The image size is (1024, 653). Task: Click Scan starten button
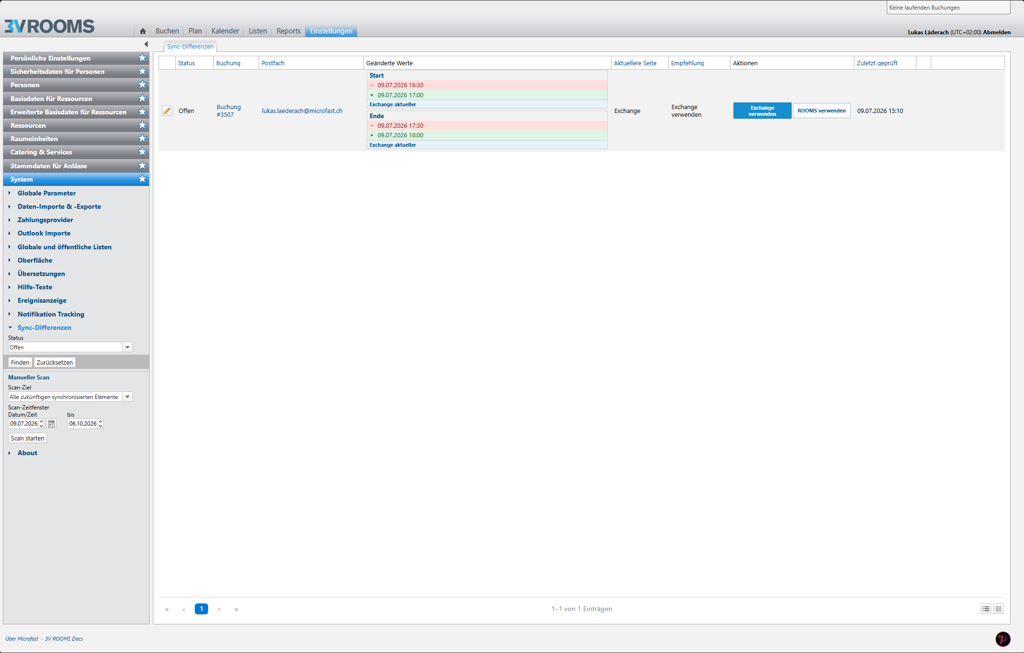27,438
